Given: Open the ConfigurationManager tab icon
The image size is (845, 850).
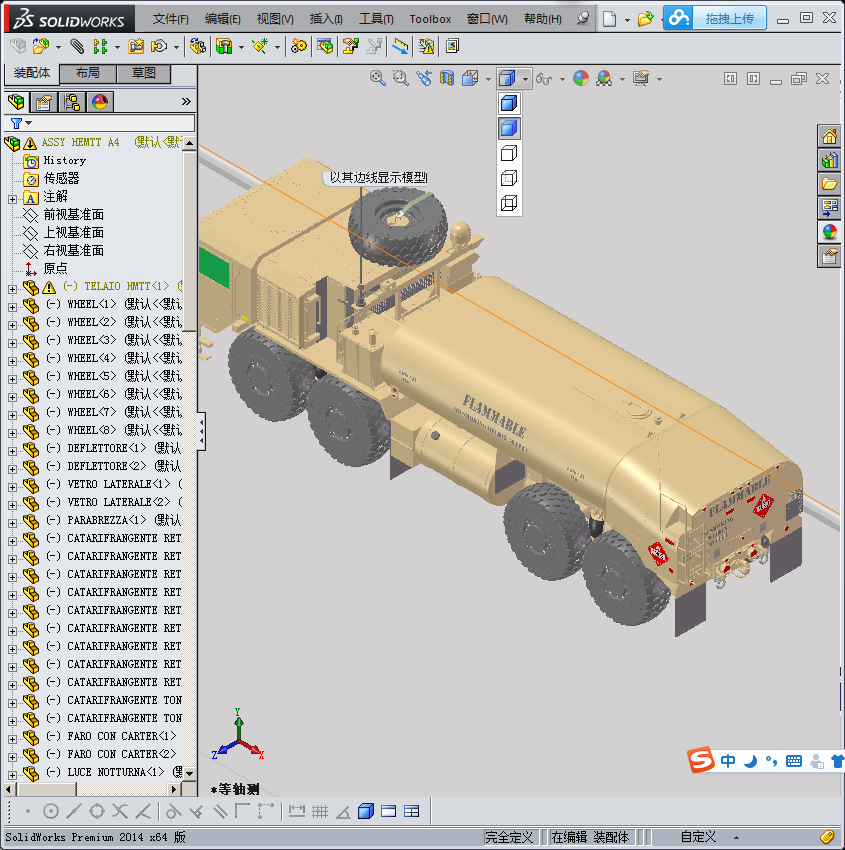Looking at the screenshot, I should tap(72, 102).
